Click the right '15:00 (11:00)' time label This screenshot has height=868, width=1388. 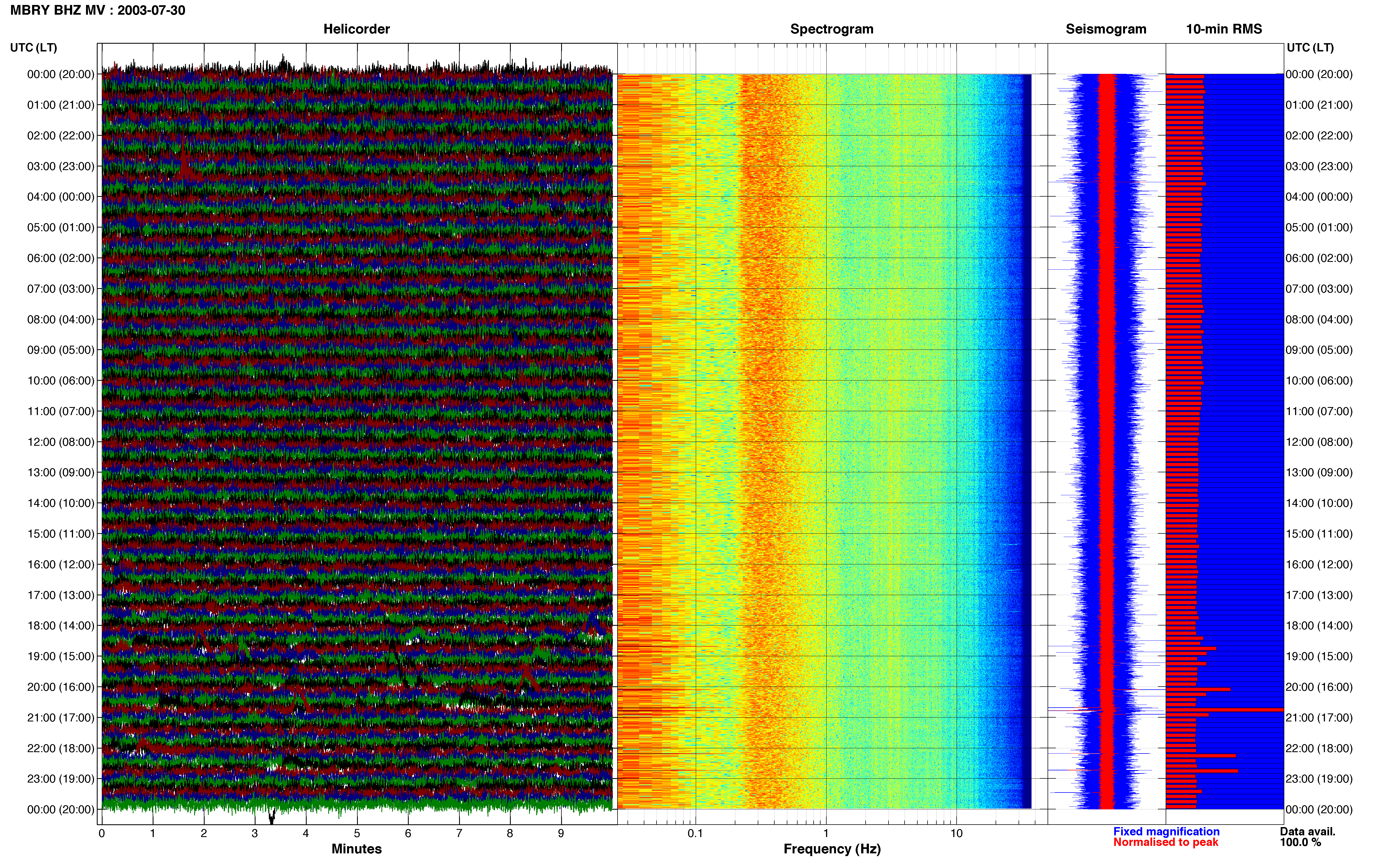click(1319, 534)
